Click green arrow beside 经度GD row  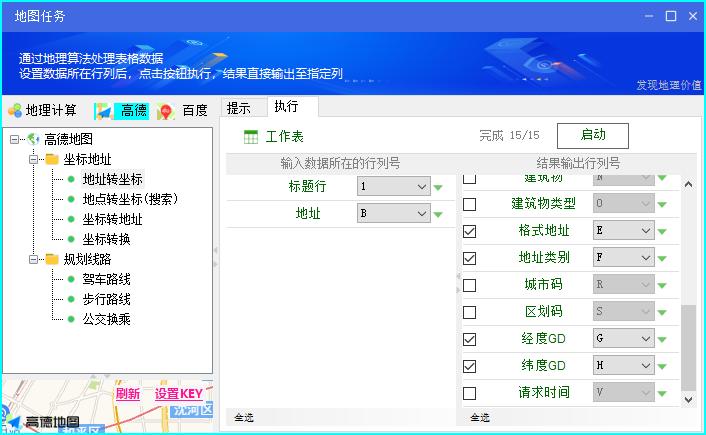pyautogui.click(x=661, y=340)
